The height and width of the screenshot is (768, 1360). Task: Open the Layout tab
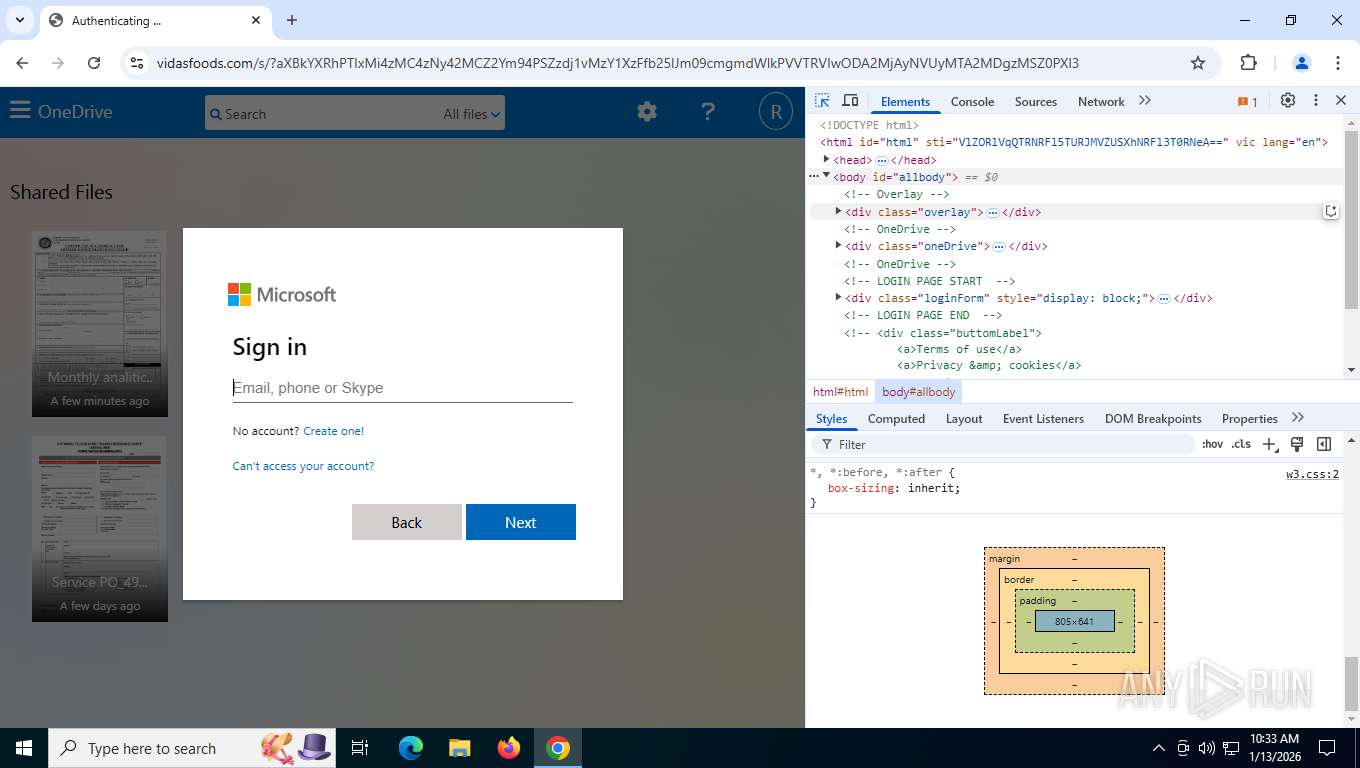pyautogui.click(x=964, y=418)
